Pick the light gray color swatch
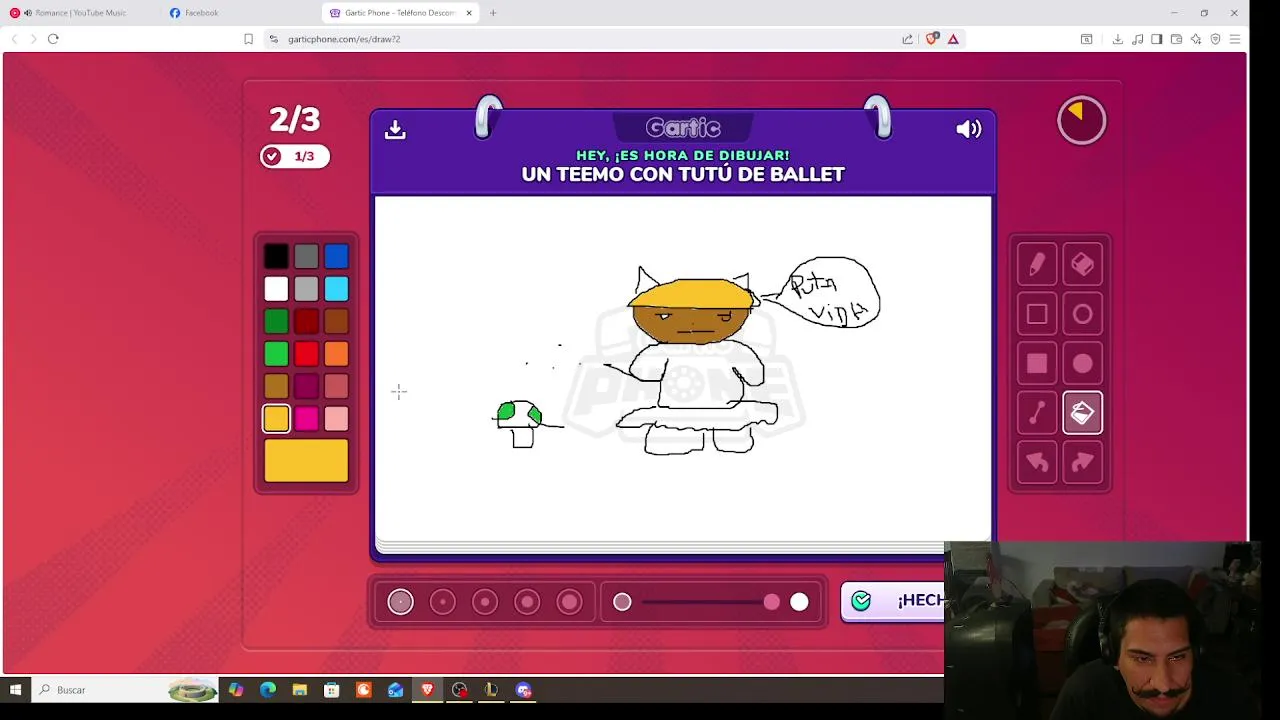The image size is (1280, 720). (306, 289)
